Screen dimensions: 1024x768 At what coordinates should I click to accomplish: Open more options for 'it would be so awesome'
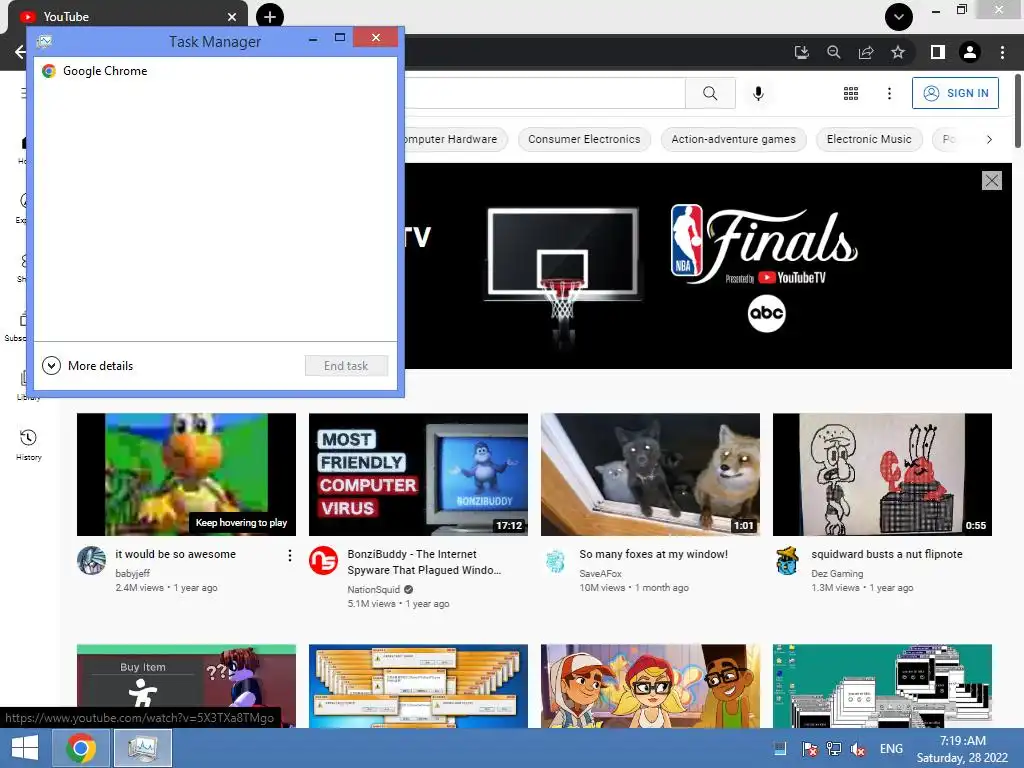pos(289,555)
